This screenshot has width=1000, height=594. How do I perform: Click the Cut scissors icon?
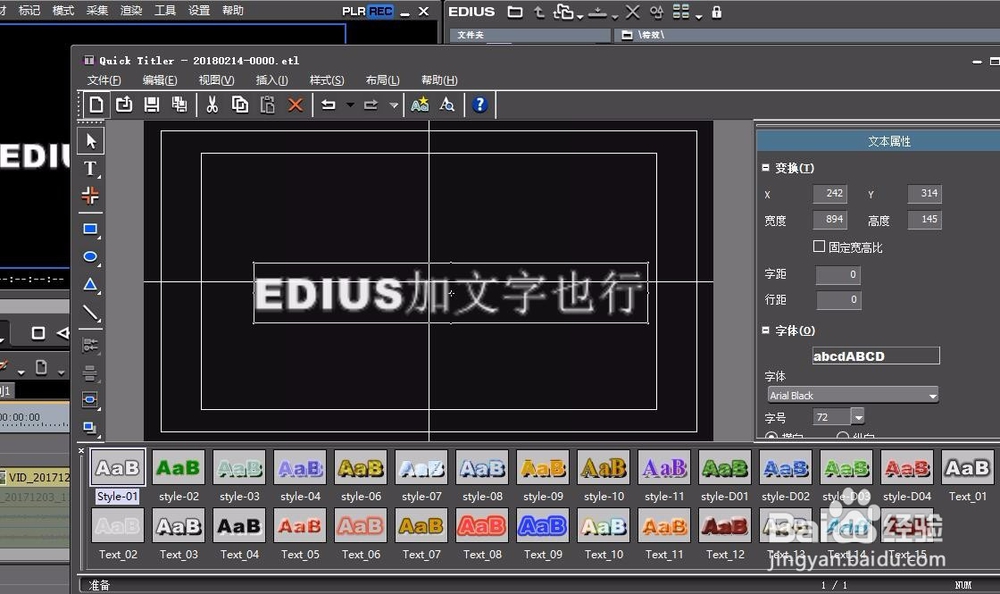click(212, 105)
